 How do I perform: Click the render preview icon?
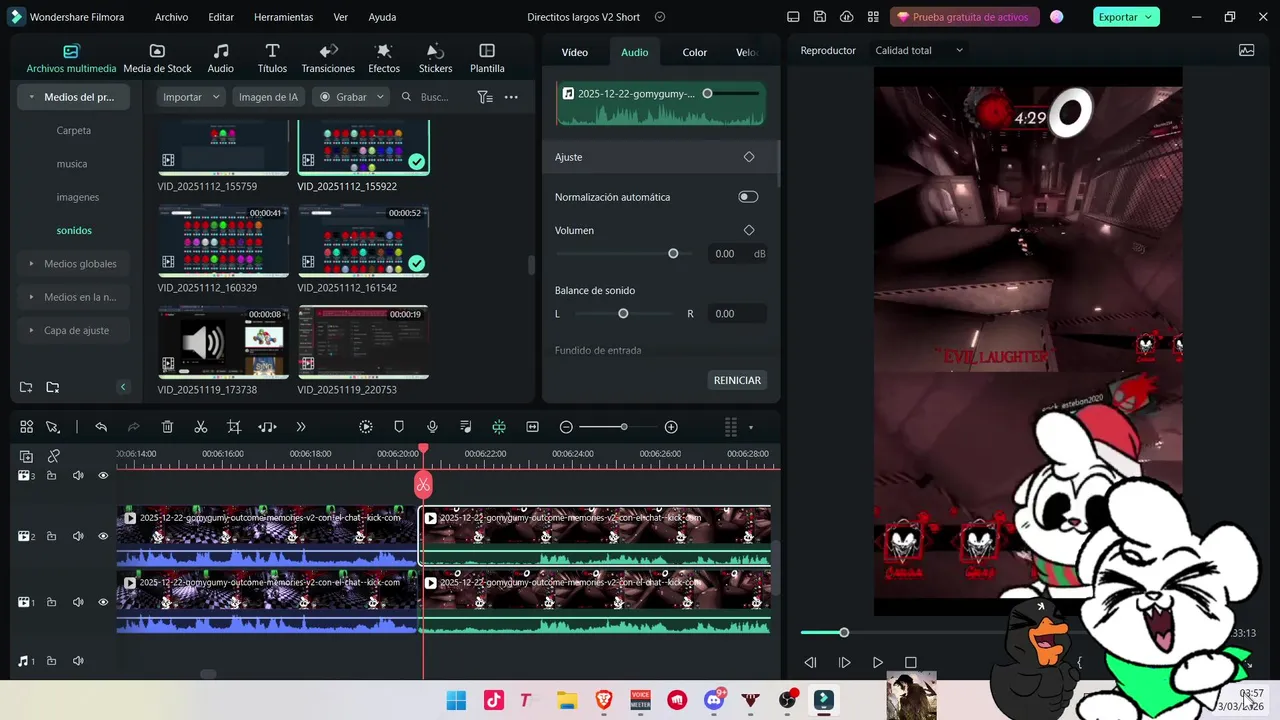click(x=366, y=427)
